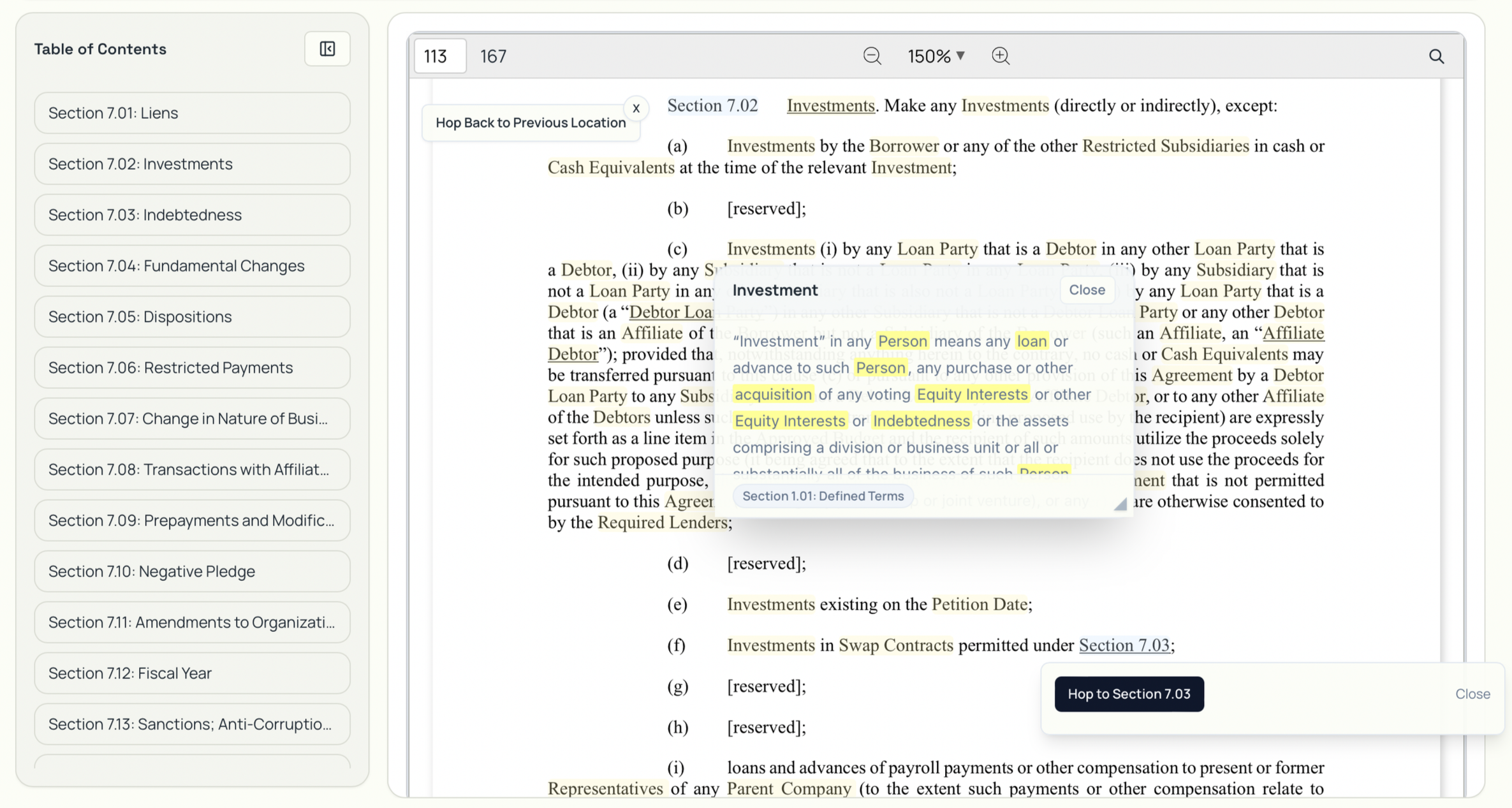Close the Hop to Section notification

point(1472,694)
